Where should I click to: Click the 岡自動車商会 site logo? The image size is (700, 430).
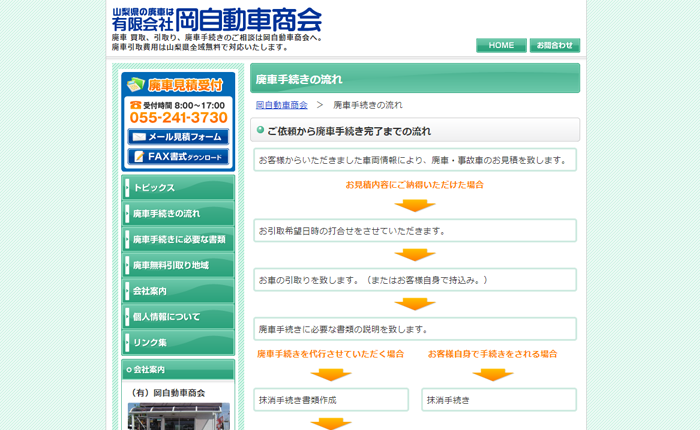(217, 20)
